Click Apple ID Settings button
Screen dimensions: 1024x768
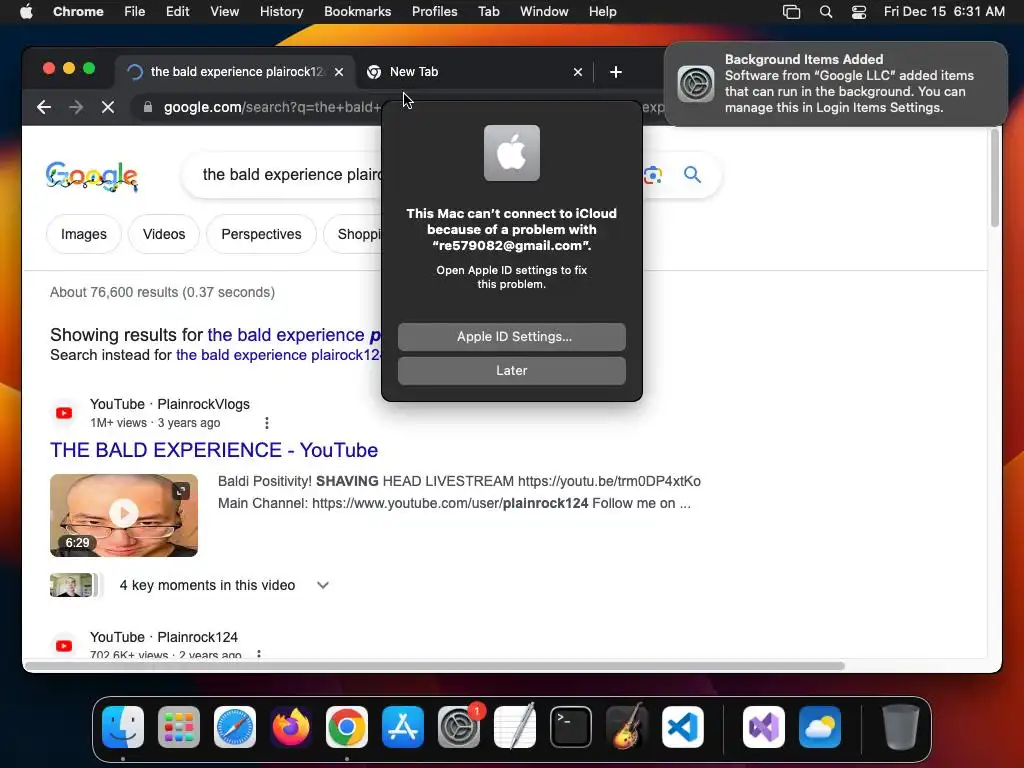tap(511, 336)
